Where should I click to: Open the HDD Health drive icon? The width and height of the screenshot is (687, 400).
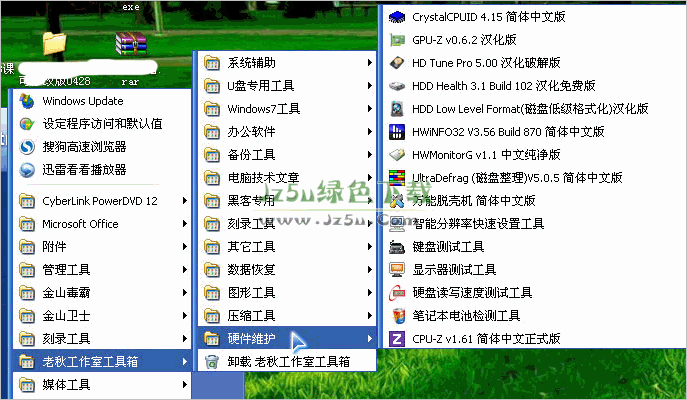[397, 86]
